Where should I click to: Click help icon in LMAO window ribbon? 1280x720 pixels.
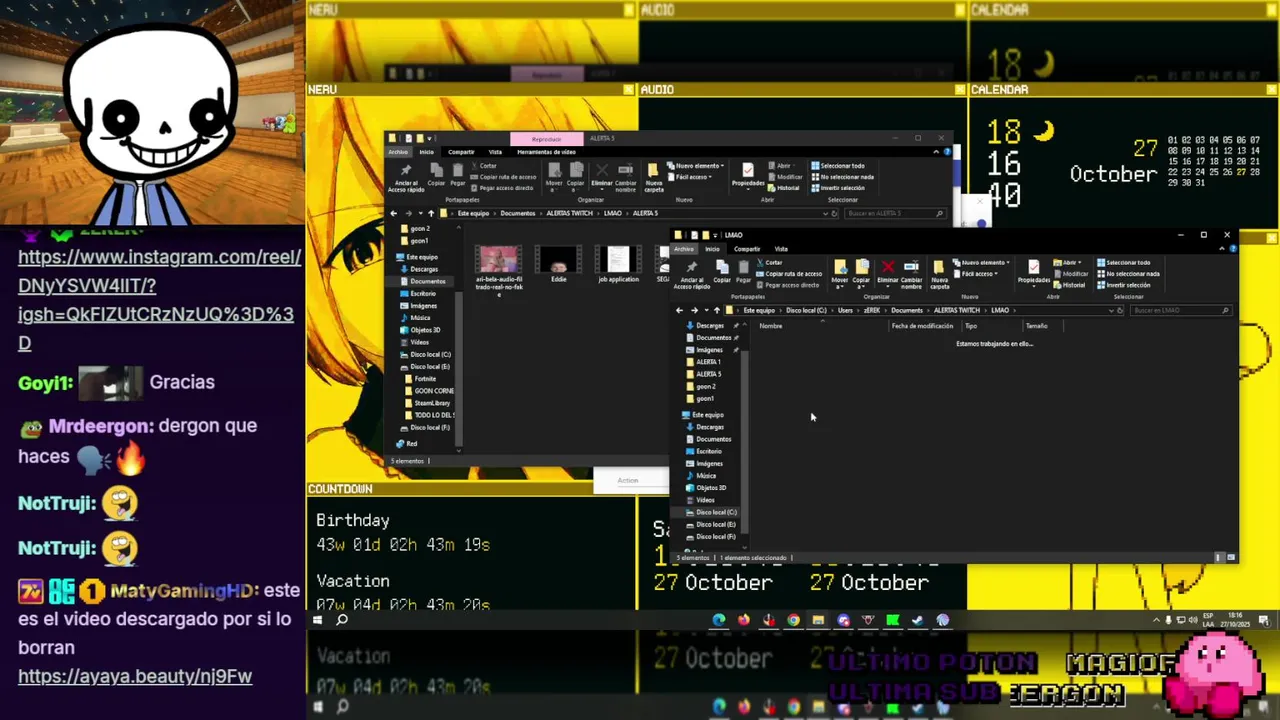1234,248
